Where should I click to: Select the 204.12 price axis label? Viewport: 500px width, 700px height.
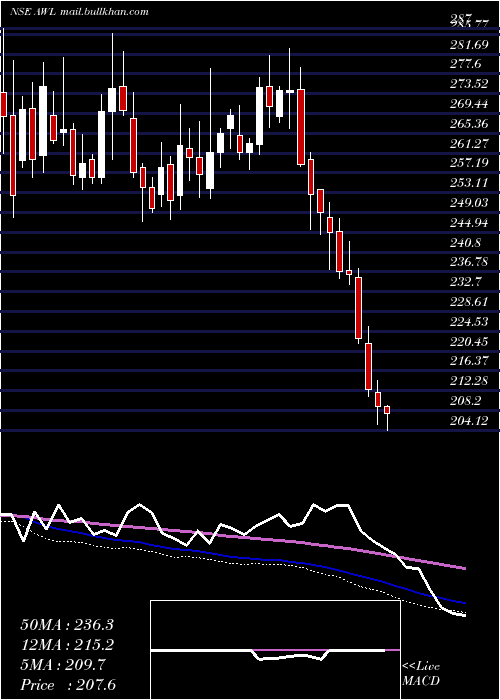(x=468, y=421)
